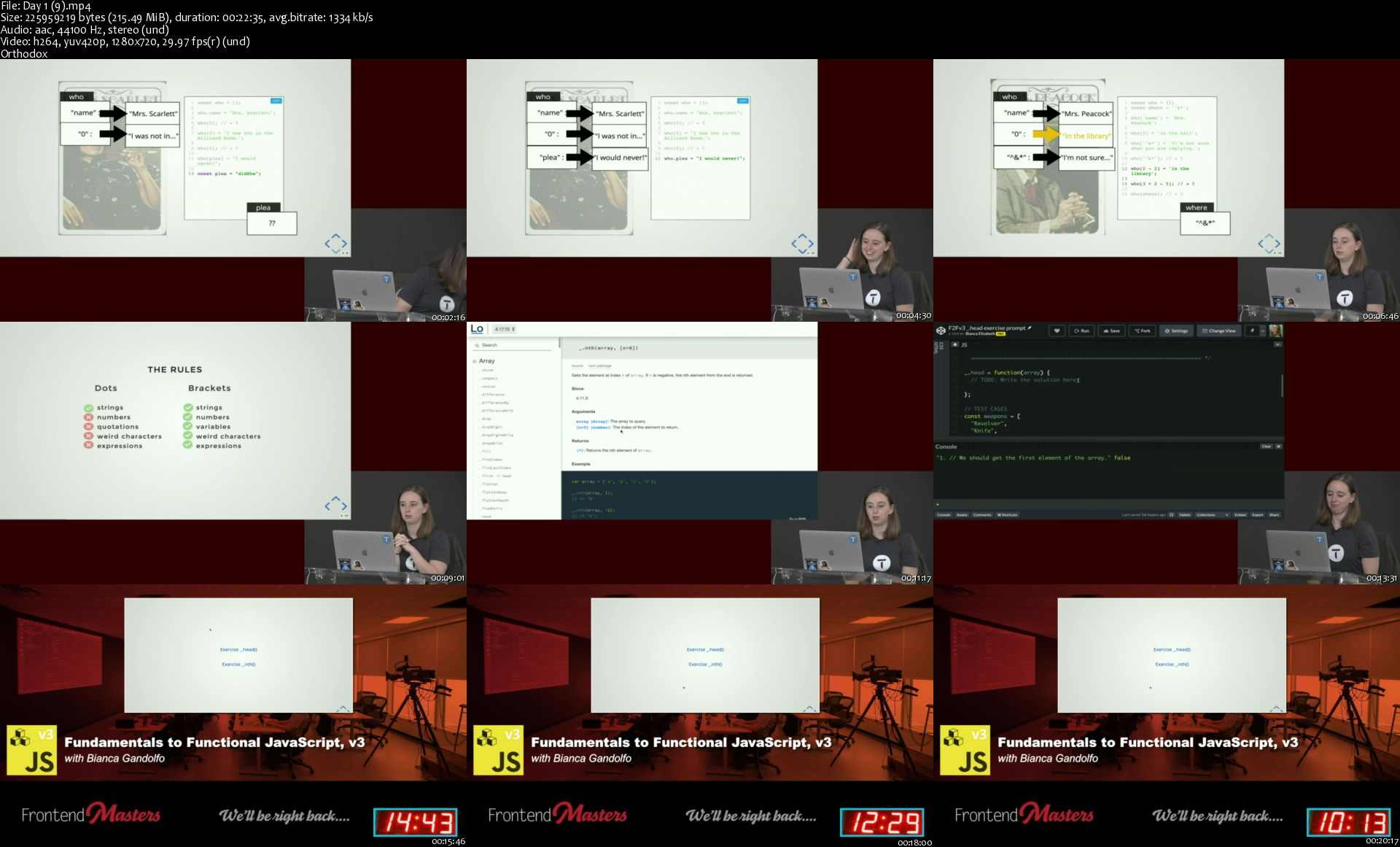Click the slide navigation arrows in the 00:09:01 frame
Screen dimensions: 1400x847
pos(335,506)
